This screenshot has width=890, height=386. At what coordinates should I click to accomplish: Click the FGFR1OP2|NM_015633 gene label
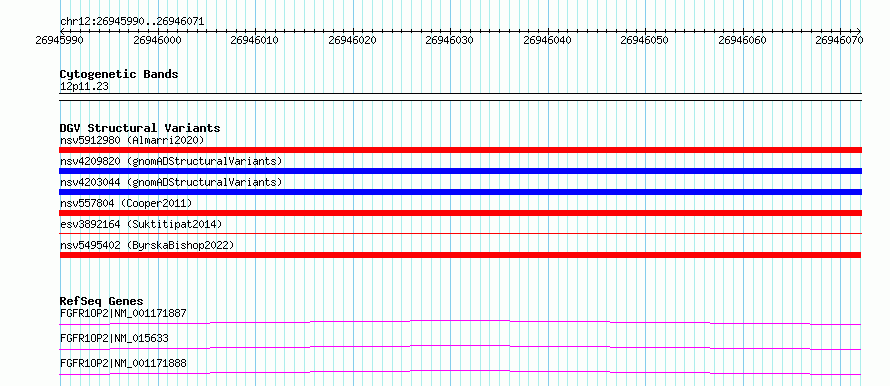coord(114,338)
